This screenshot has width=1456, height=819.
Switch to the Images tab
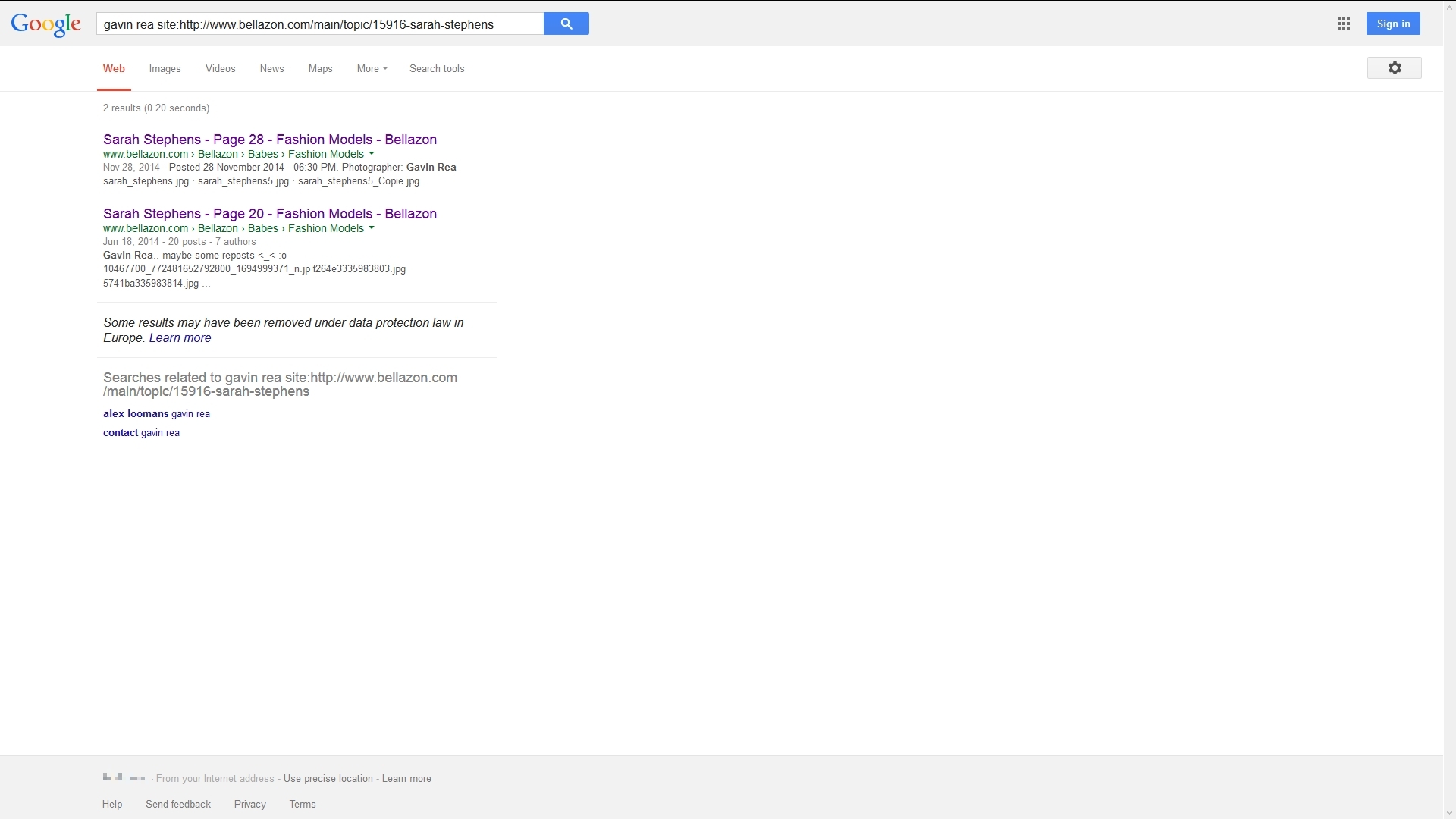(165, 68)
